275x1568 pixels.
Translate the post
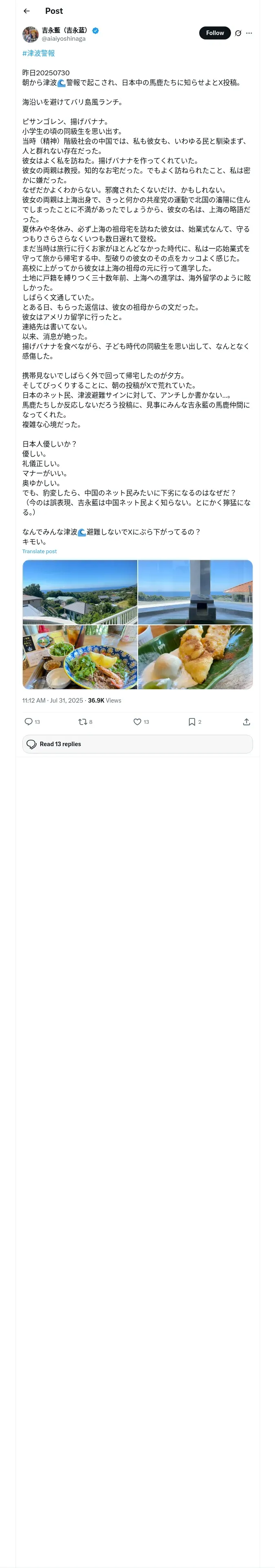[x=40, y=552]
